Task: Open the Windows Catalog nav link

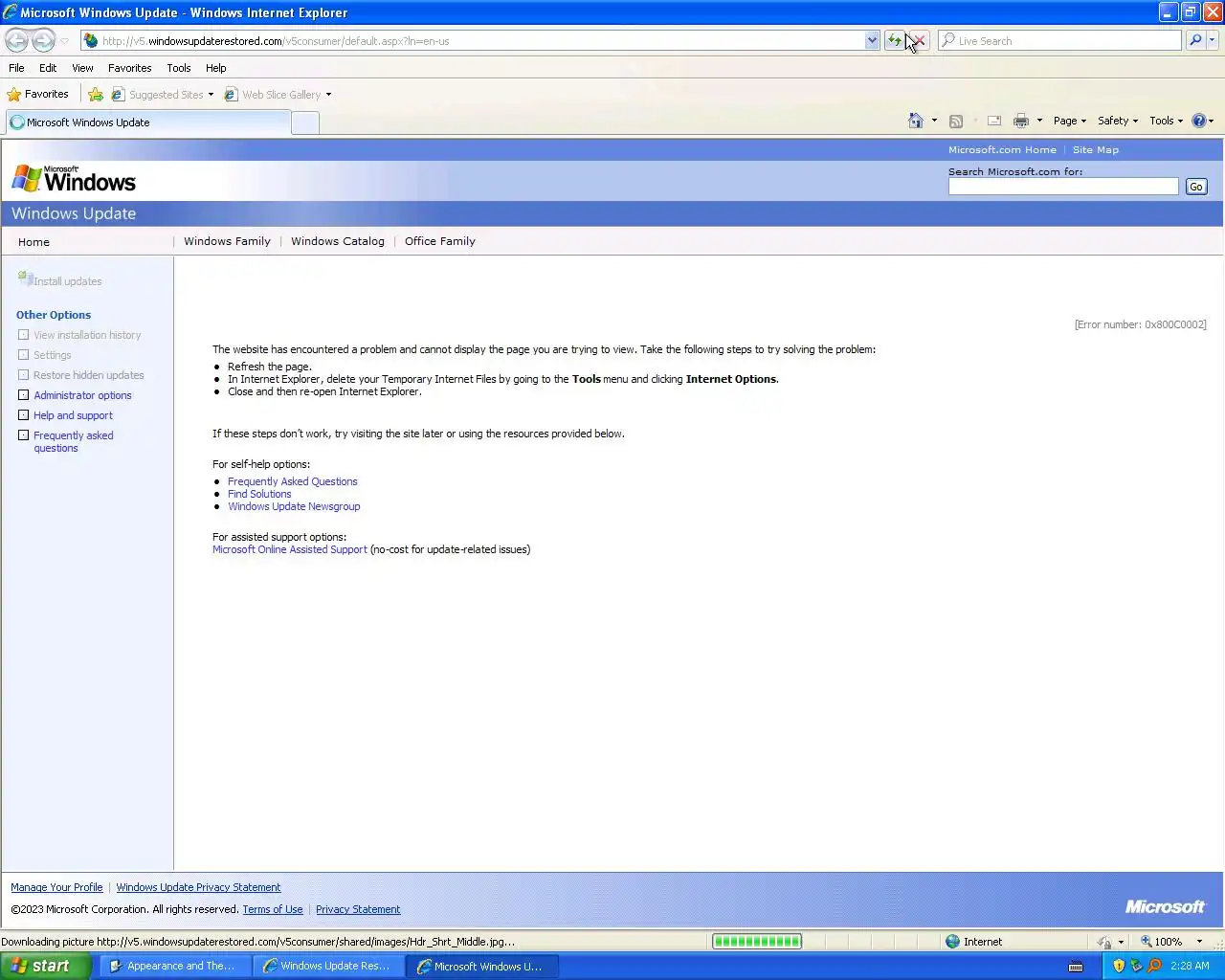Action: point(338,241)
